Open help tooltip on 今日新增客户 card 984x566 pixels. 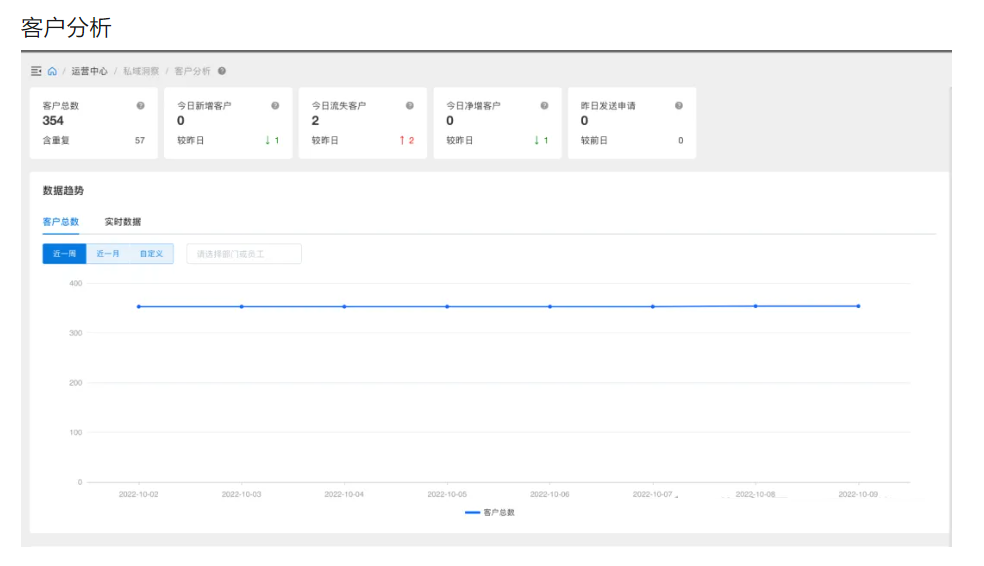[275, 105]
